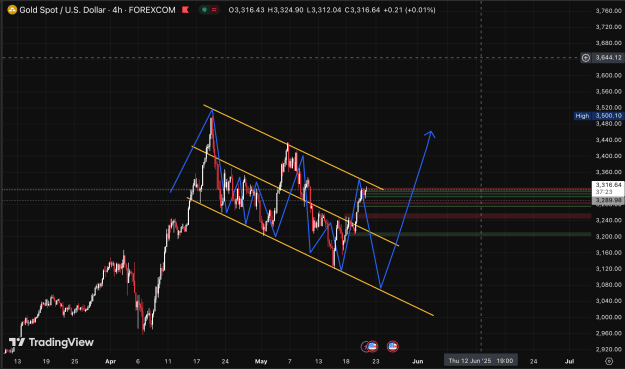Click the 3,000.00 price scale value

tap(608, 317)
